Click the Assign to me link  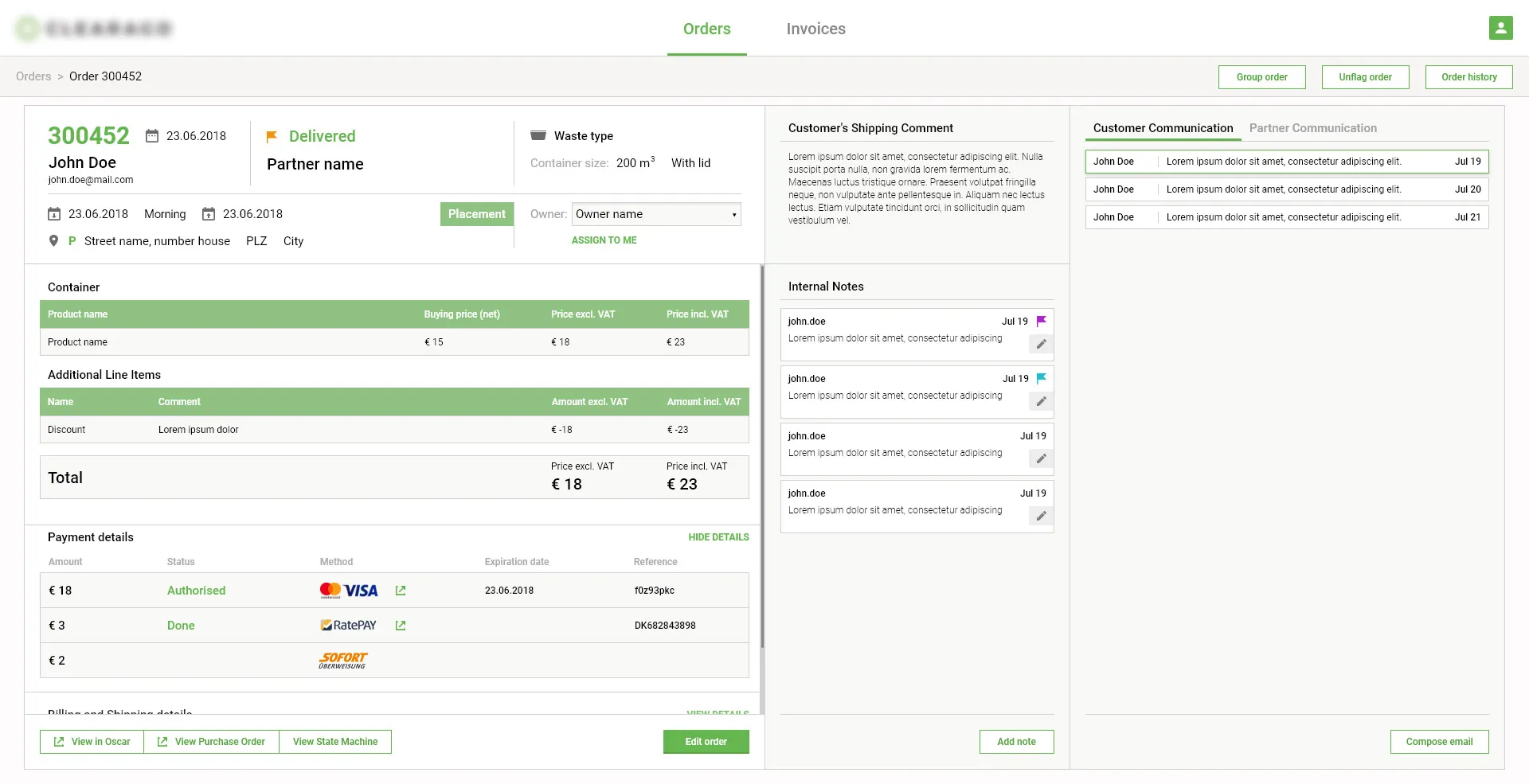click(x=604, y=240)
